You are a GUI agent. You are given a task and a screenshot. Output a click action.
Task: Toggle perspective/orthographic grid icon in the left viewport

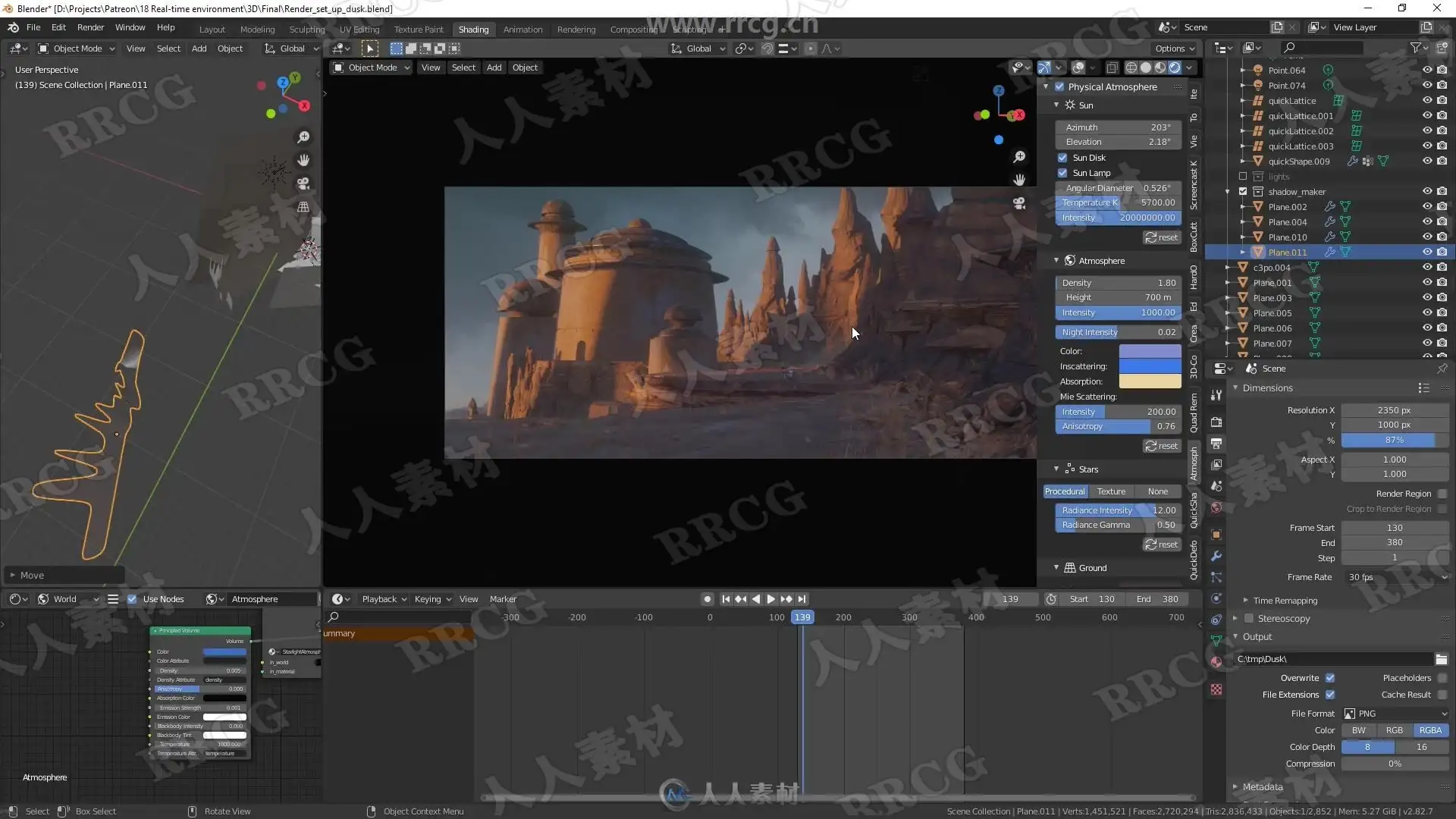pos(303,206)
